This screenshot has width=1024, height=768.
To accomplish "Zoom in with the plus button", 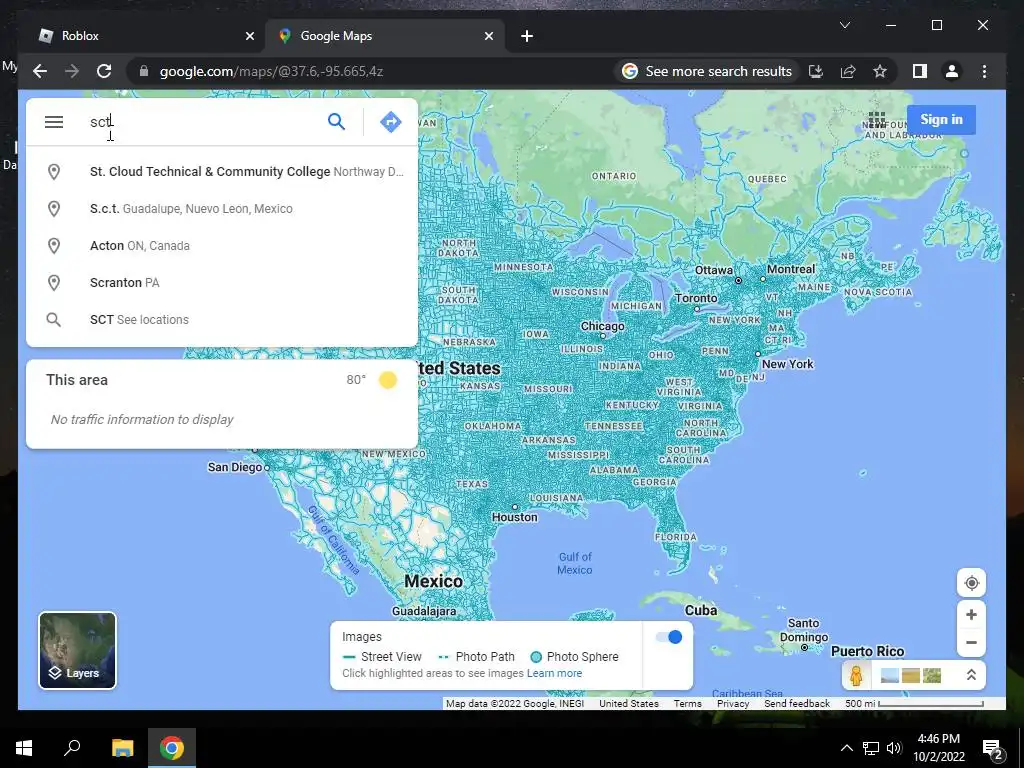I will (971, 615).
